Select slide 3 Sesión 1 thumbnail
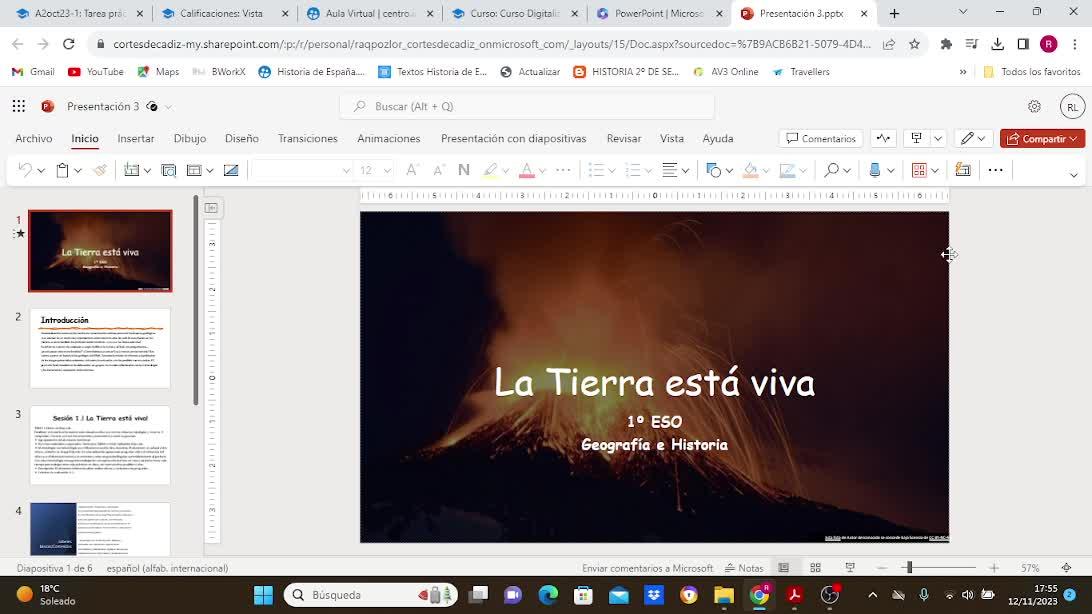Viewport: 1092px width, 614px height. pos(100,445)
